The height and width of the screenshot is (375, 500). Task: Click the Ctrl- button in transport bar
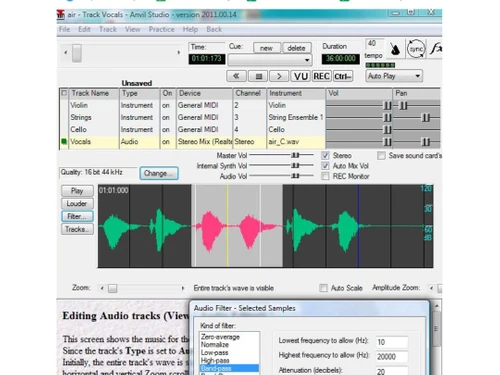click(342, 76)
